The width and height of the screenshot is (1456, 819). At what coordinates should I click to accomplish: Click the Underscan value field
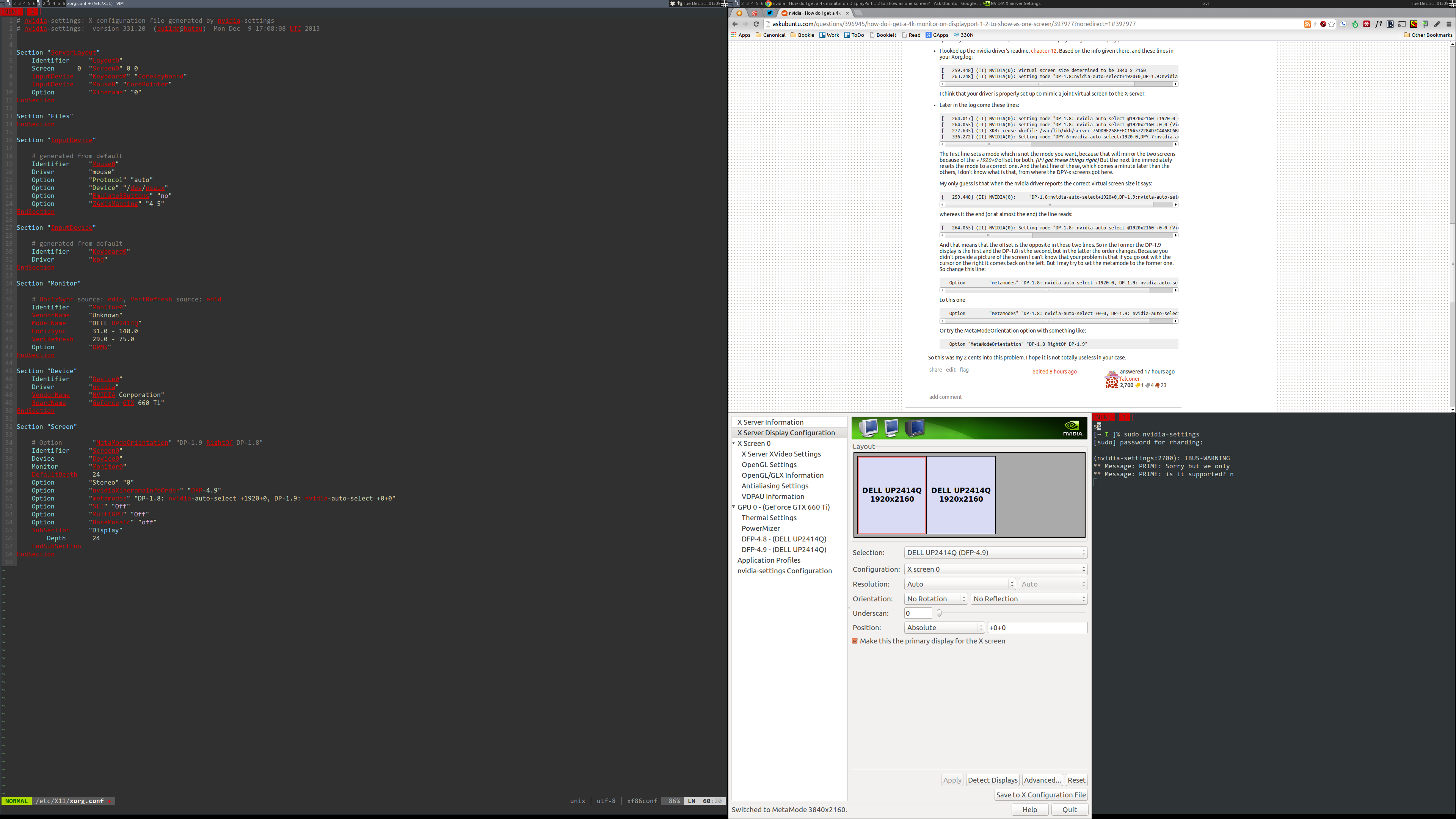tap(918, 613)
